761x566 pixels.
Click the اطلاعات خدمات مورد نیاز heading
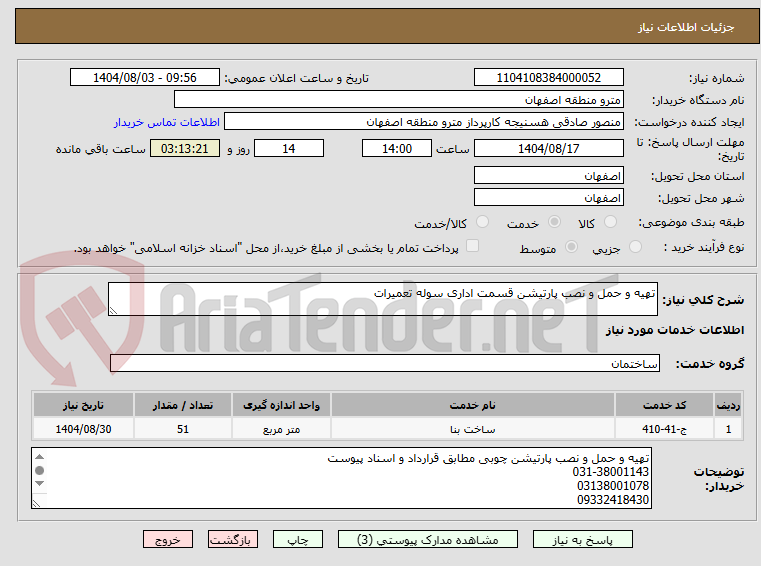point(675,330)
